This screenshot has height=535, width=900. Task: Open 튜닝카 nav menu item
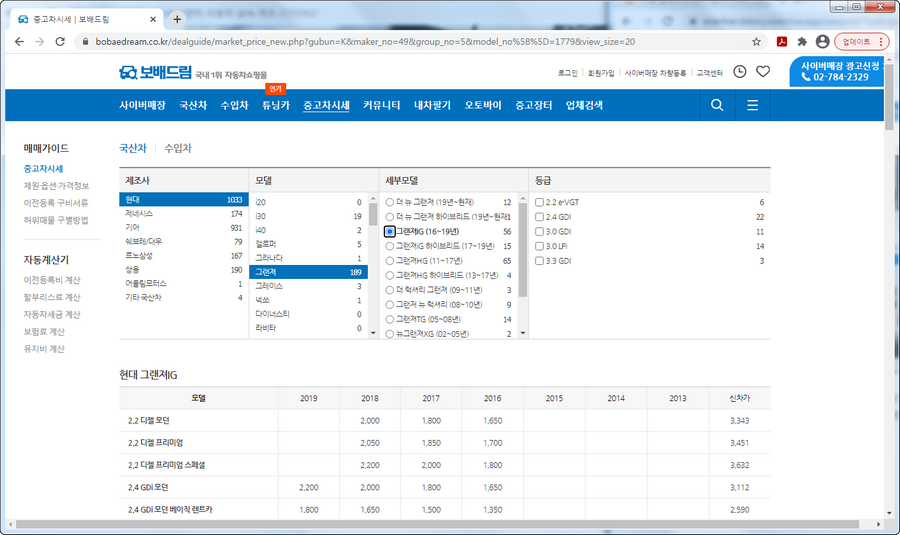[276, 105]
